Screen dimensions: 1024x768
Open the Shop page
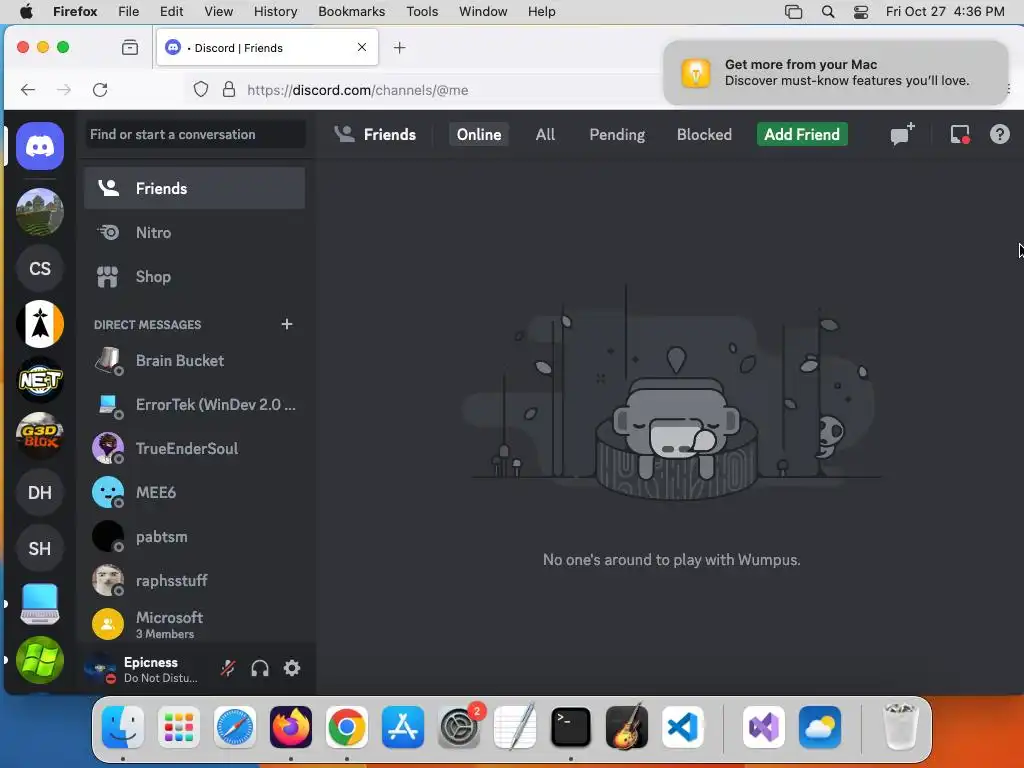point(195,276)
